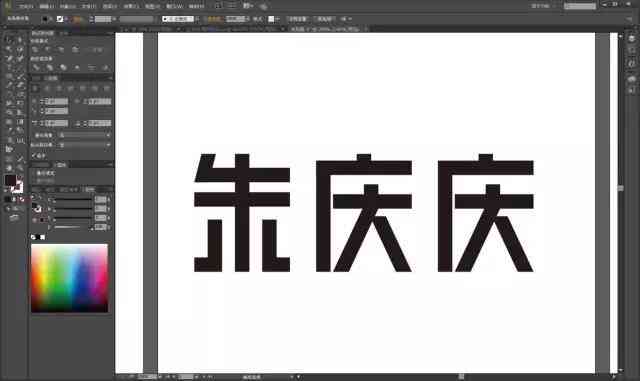Select the Direct Selection tool

coord(20,40)
